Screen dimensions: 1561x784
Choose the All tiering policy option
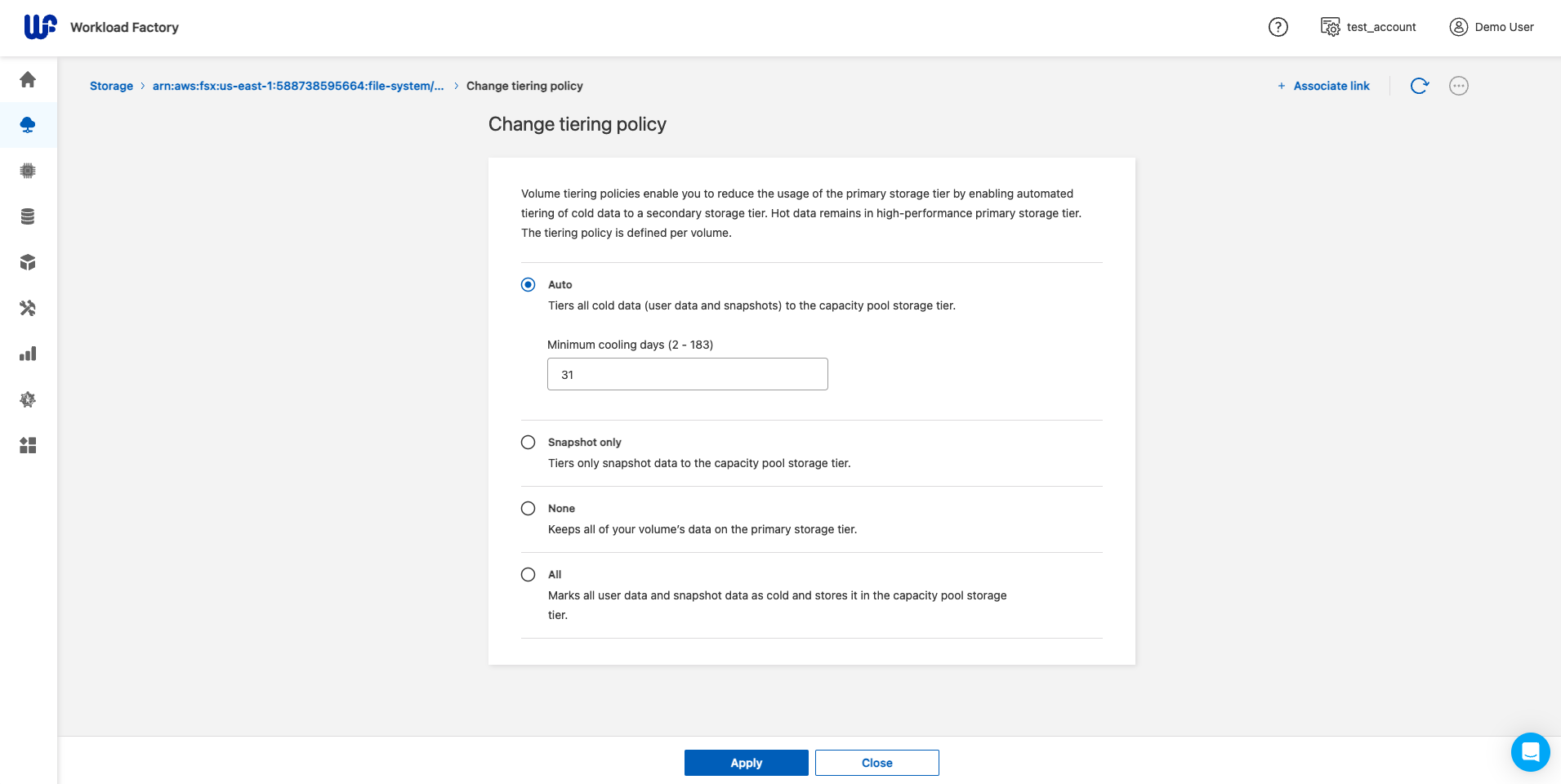529,575
